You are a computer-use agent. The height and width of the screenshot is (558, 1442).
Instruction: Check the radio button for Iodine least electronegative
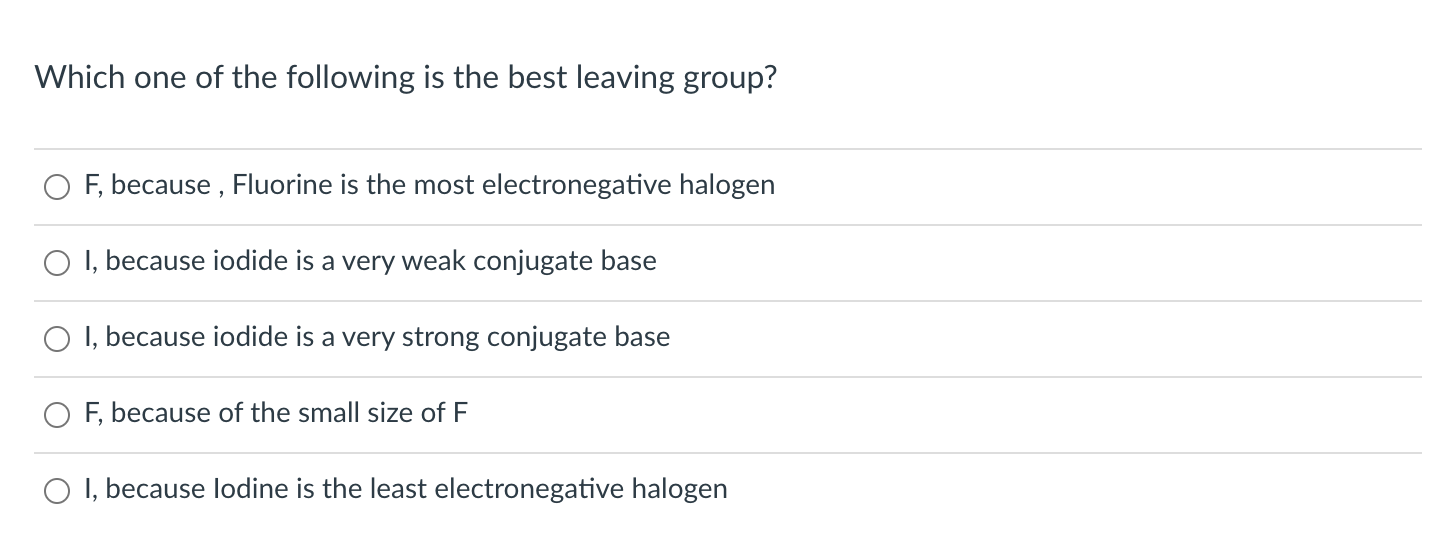tap(58, 491)
